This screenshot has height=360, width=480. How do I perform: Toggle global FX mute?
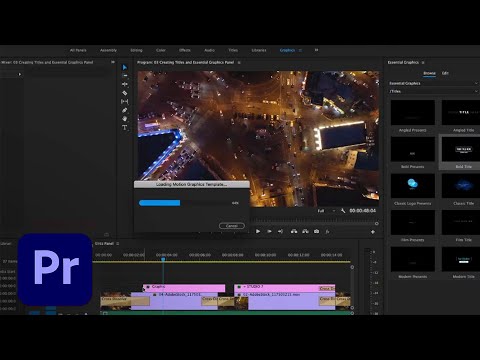point(327,231)
